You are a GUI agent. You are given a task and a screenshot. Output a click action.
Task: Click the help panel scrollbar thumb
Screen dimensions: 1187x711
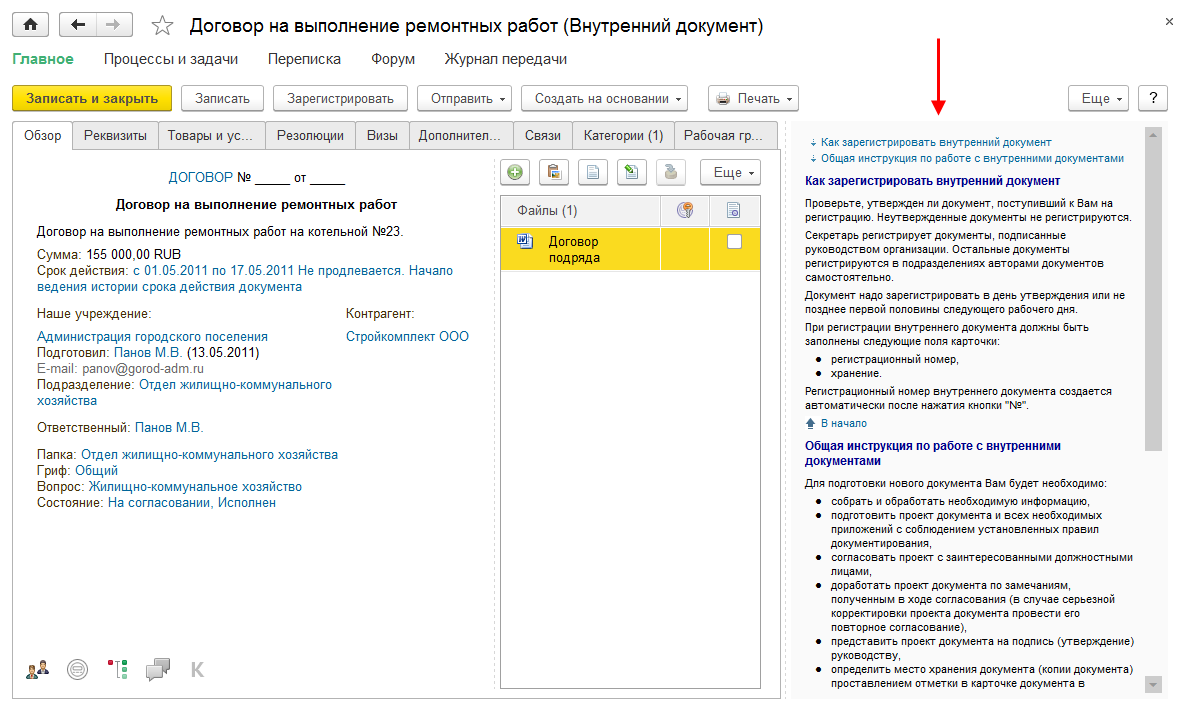(x=1153, y=296)
